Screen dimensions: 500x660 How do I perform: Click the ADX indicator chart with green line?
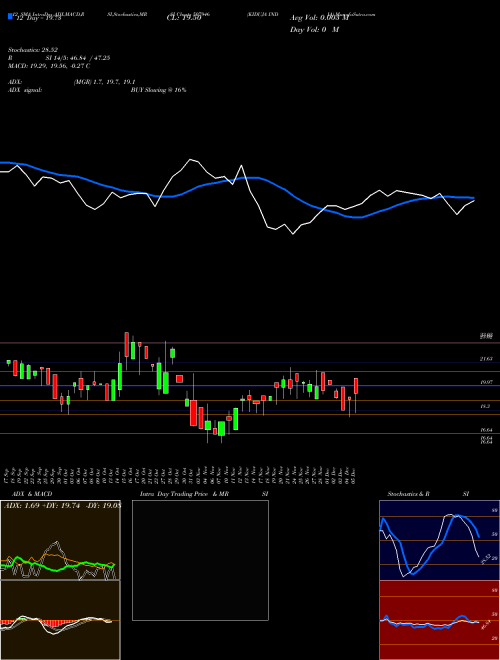click(60, 540)
